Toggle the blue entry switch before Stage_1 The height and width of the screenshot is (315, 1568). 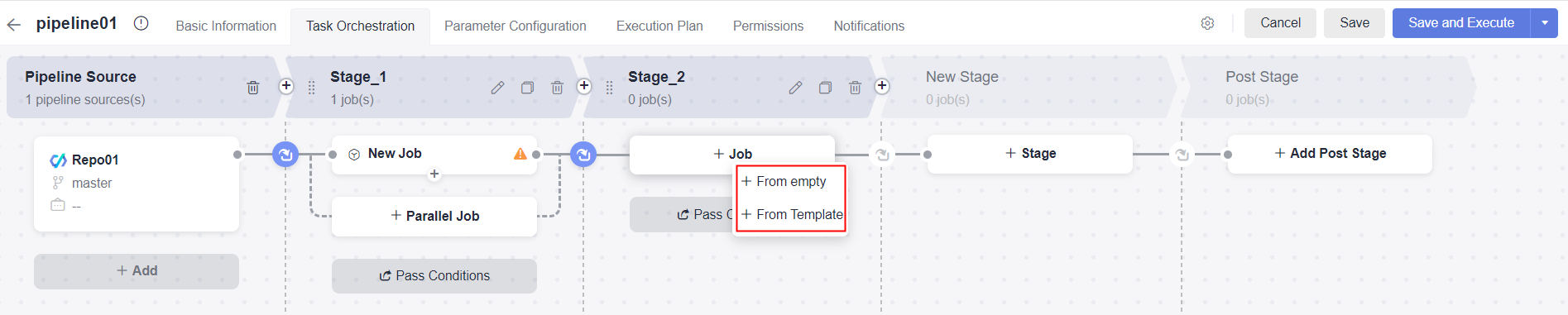click(285, 154)
